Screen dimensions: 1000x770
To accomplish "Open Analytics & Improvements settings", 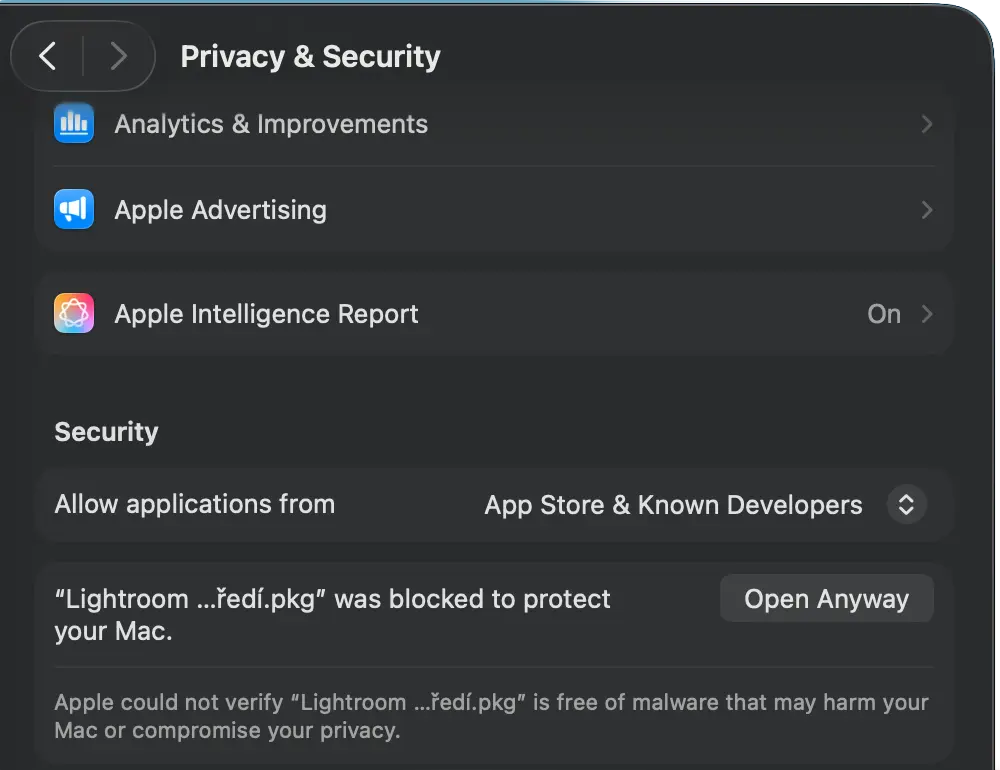I will point(272,124).
